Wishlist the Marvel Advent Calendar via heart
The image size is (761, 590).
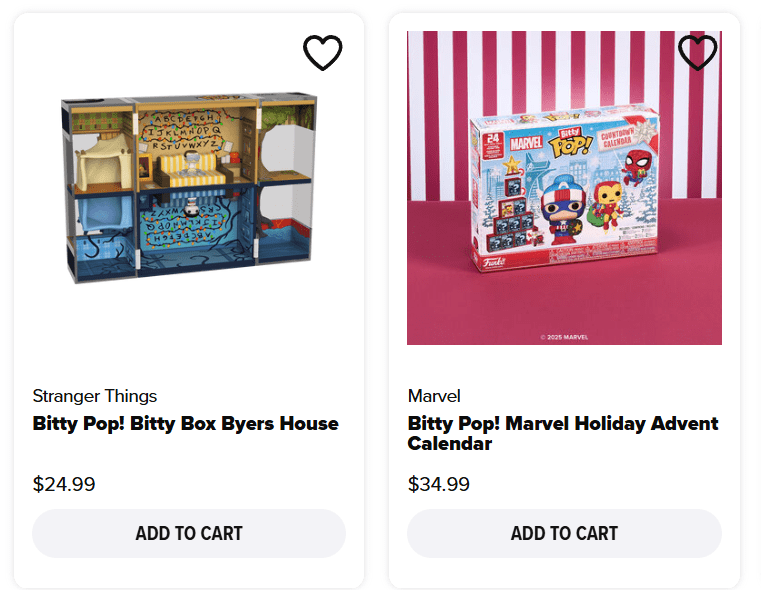point(697,53)
